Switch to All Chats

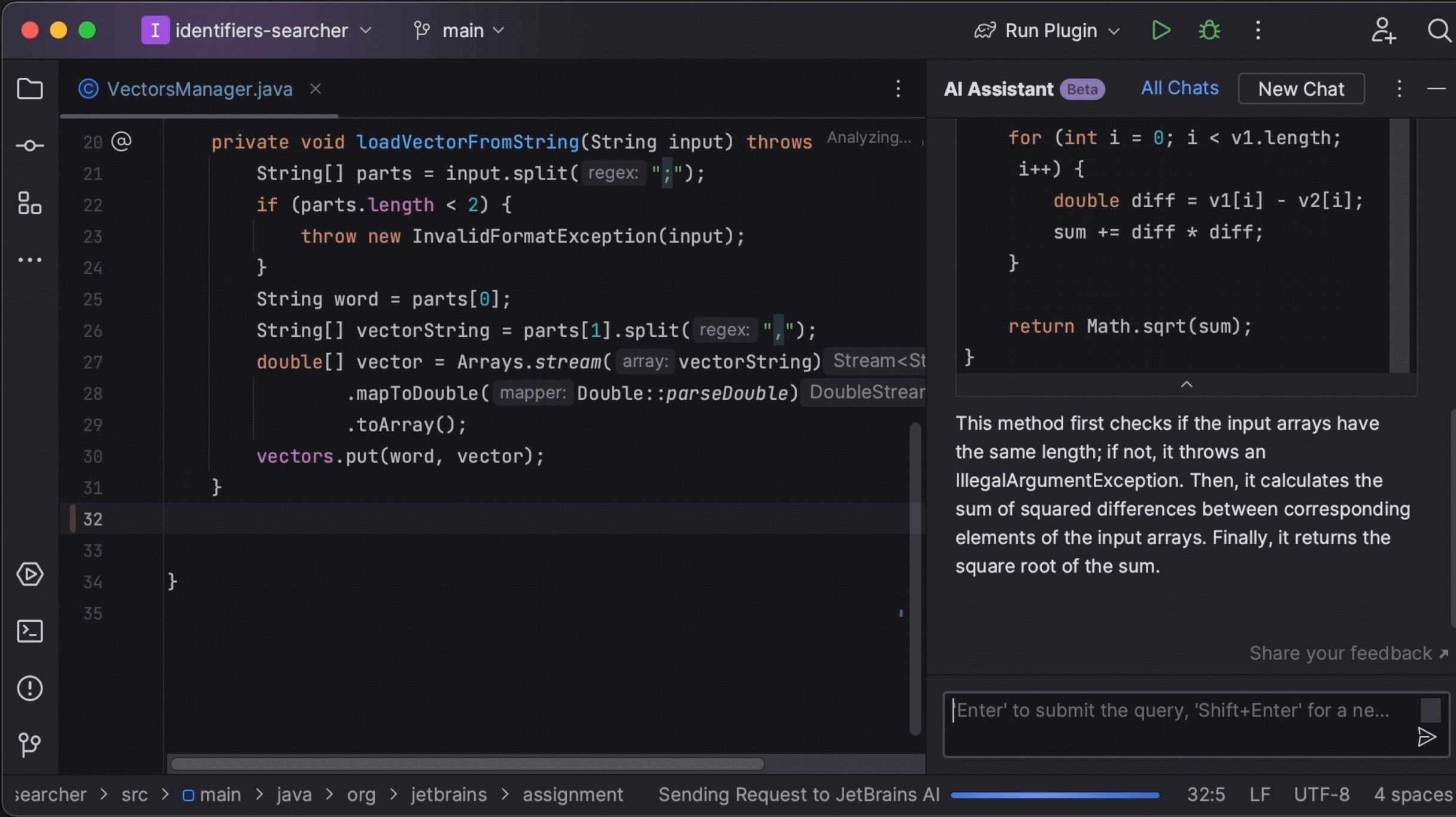1179,89
